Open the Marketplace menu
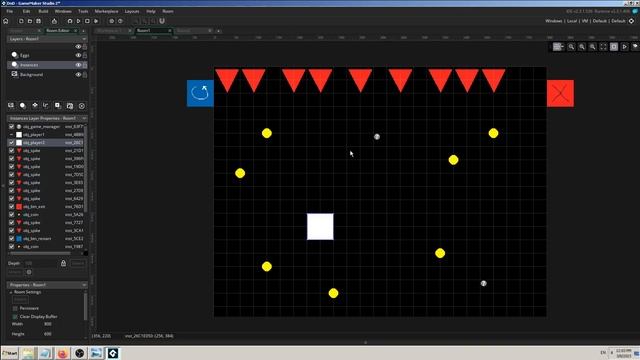640x360 pixels. (106, 11)
